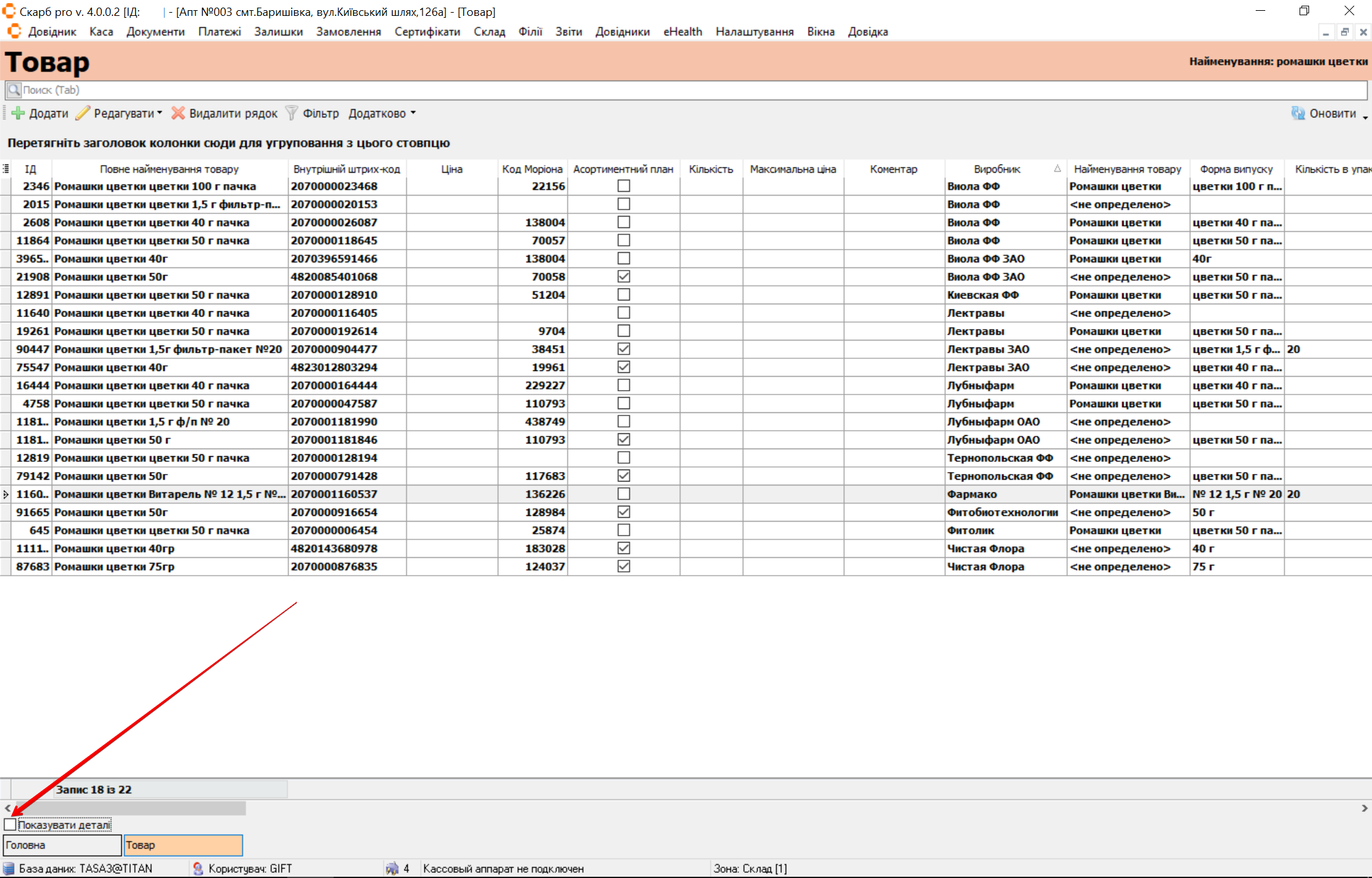Screen dimensions: 1372x878
Task: Click the database icon in status bar
Action: tap(9, 868)
